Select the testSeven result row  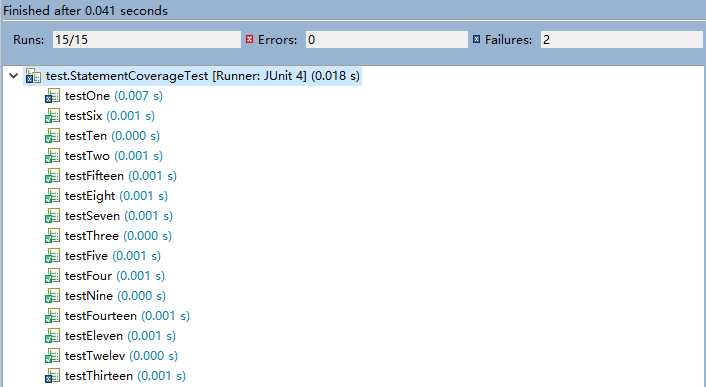(109, 216)
